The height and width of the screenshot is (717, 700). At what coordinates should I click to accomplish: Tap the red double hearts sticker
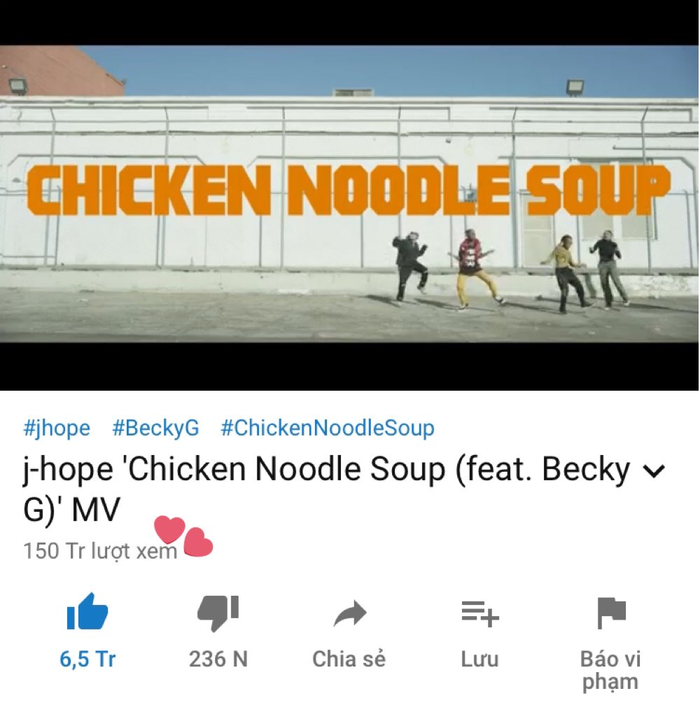(x=184, y=537)
